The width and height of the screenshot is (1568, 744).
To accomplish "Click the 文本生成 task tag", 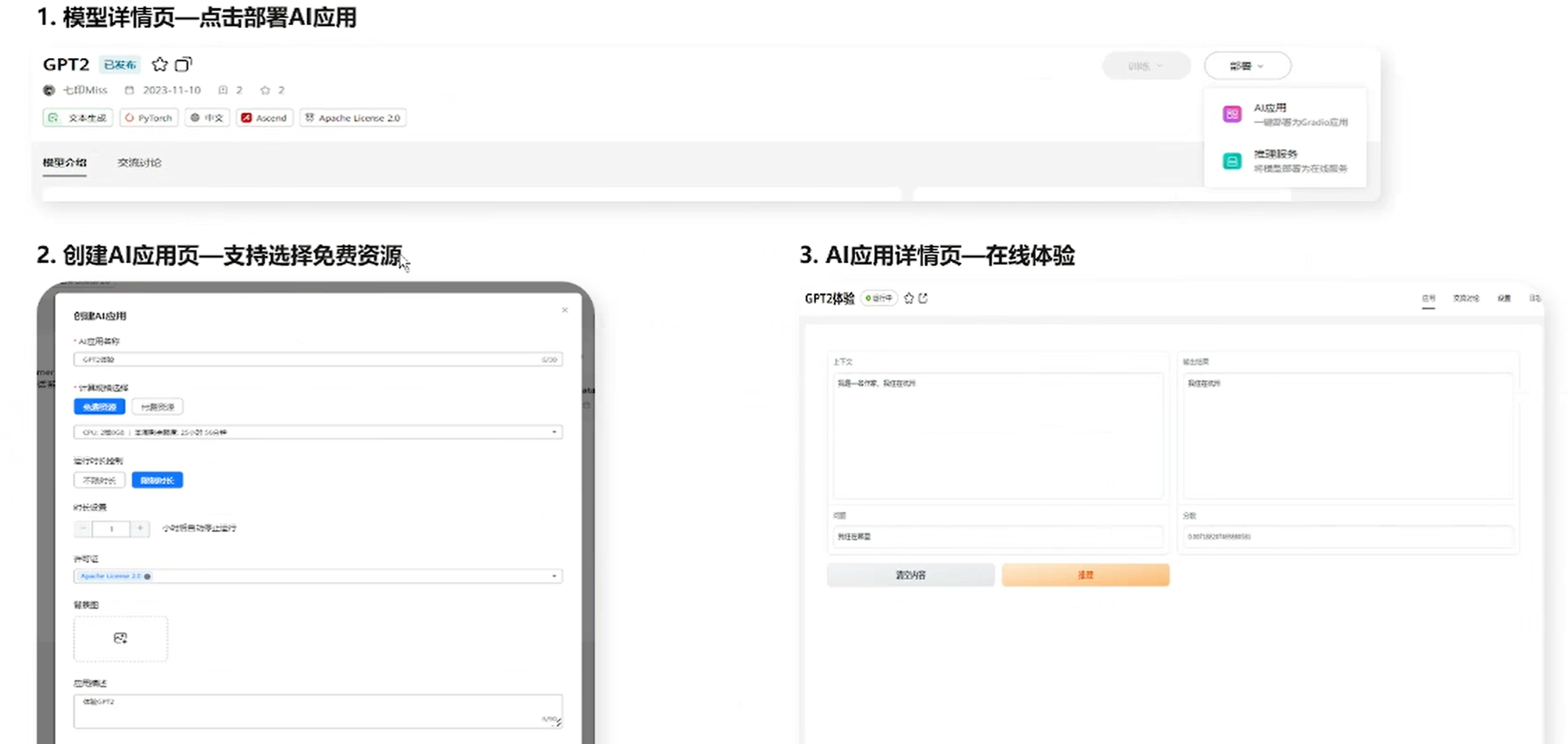I will pyautogui.click(x=78, y=117).
